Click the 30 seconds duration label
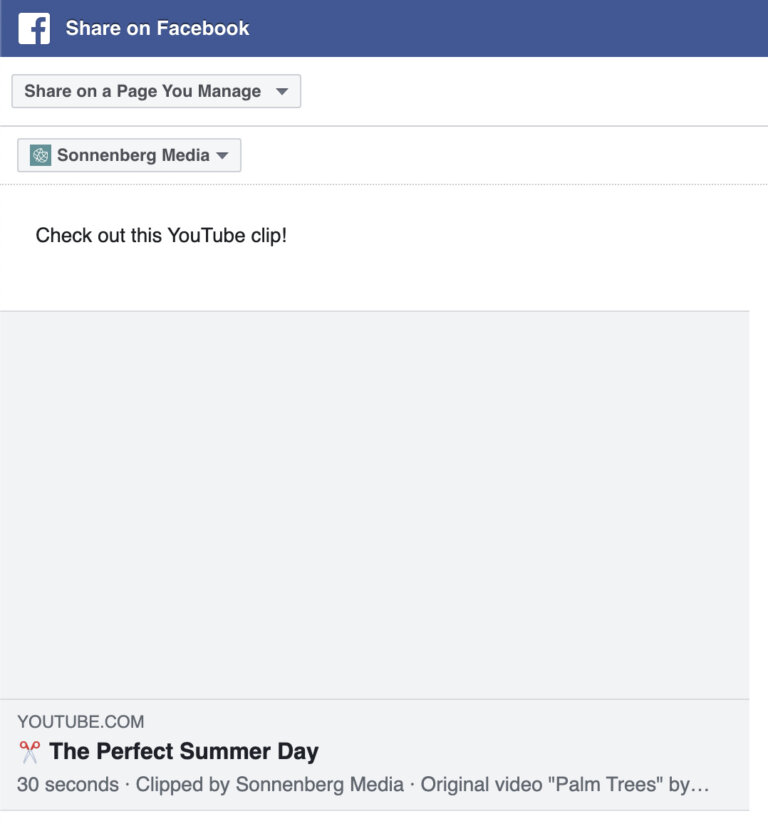Viewport: 768px width, 831px height. point(64,784)
